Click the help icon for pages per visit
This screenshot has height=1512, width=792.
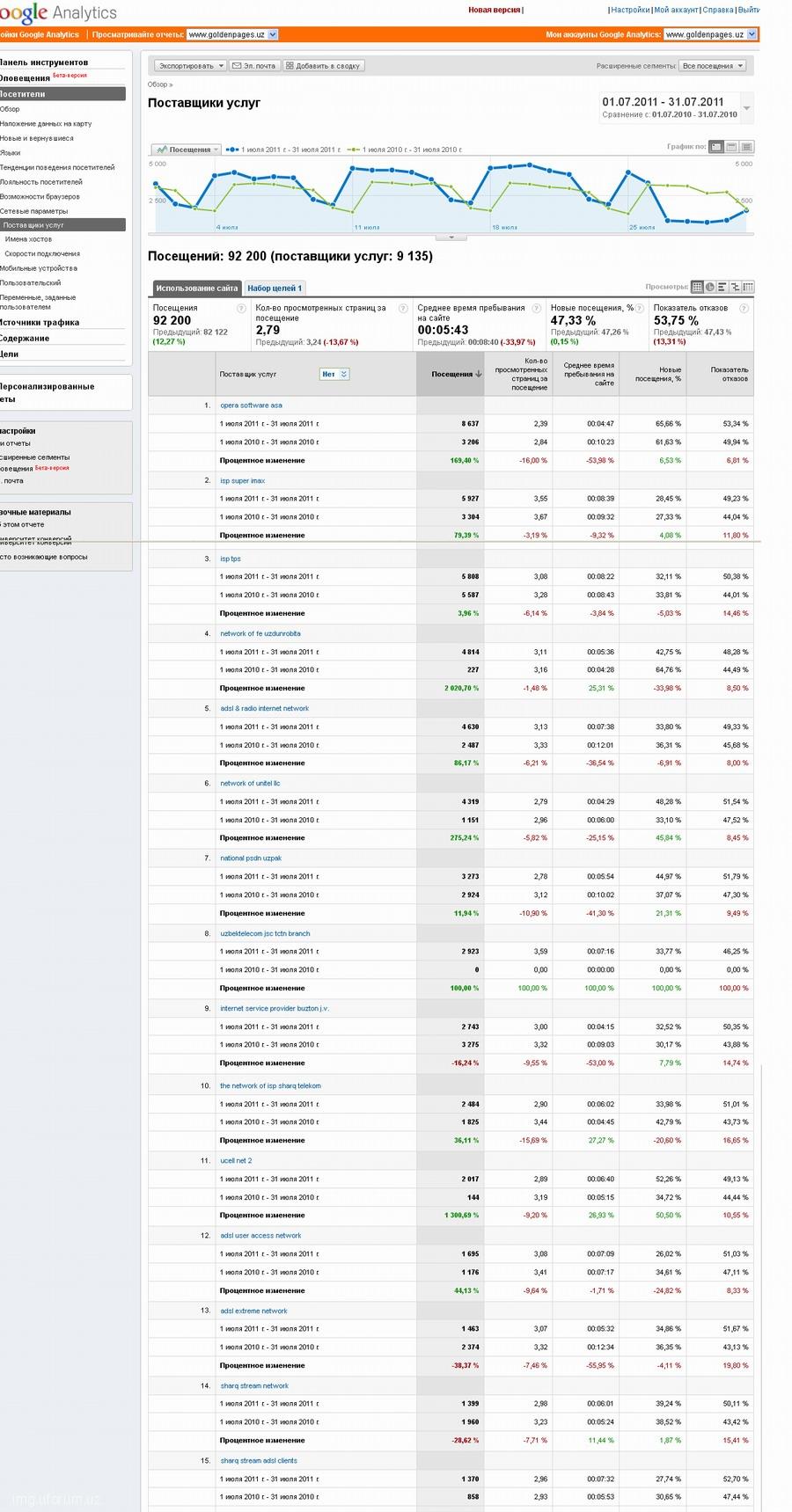(x=403, y=309)
